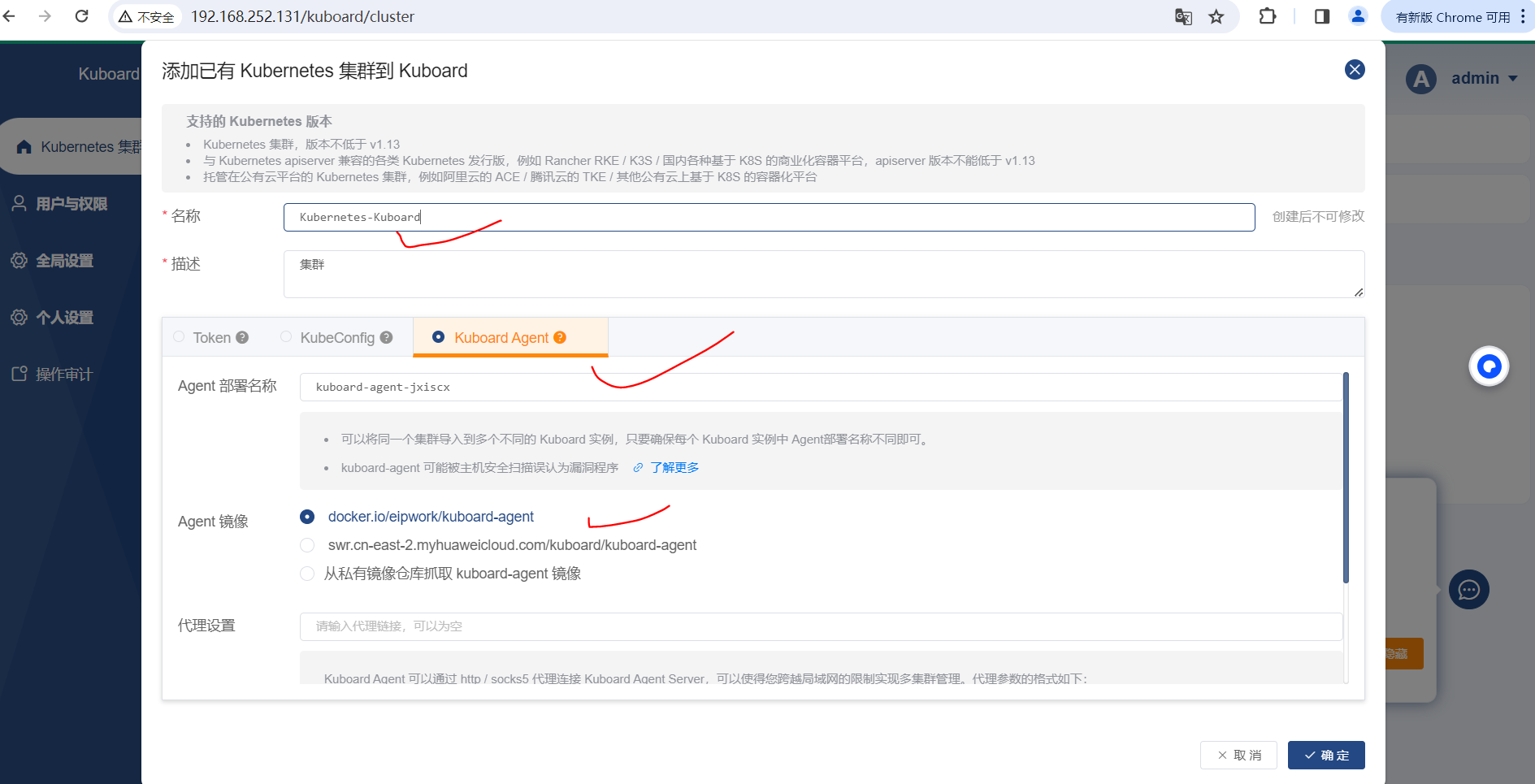1535x784 pixels.
Task: Reload the page with refresh icon
Action: click(x=81, y=16)
